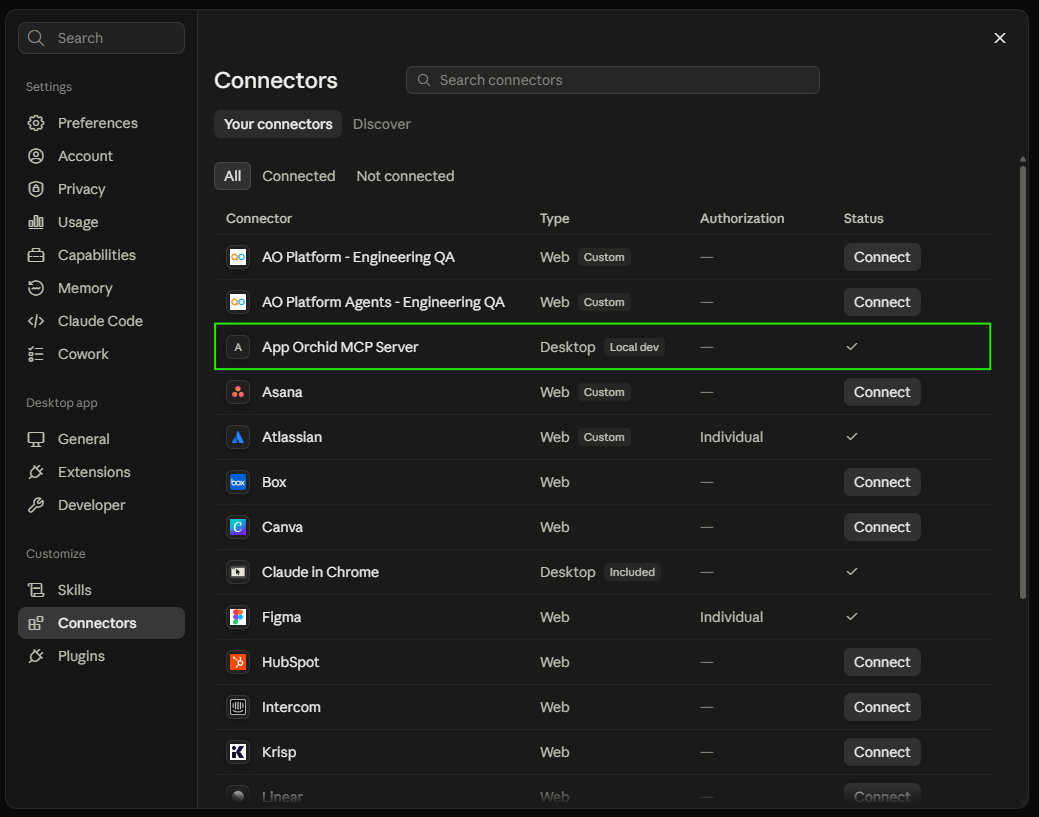Connect the Canva connector
The image size is (1039, 817).
click(882, 527)
